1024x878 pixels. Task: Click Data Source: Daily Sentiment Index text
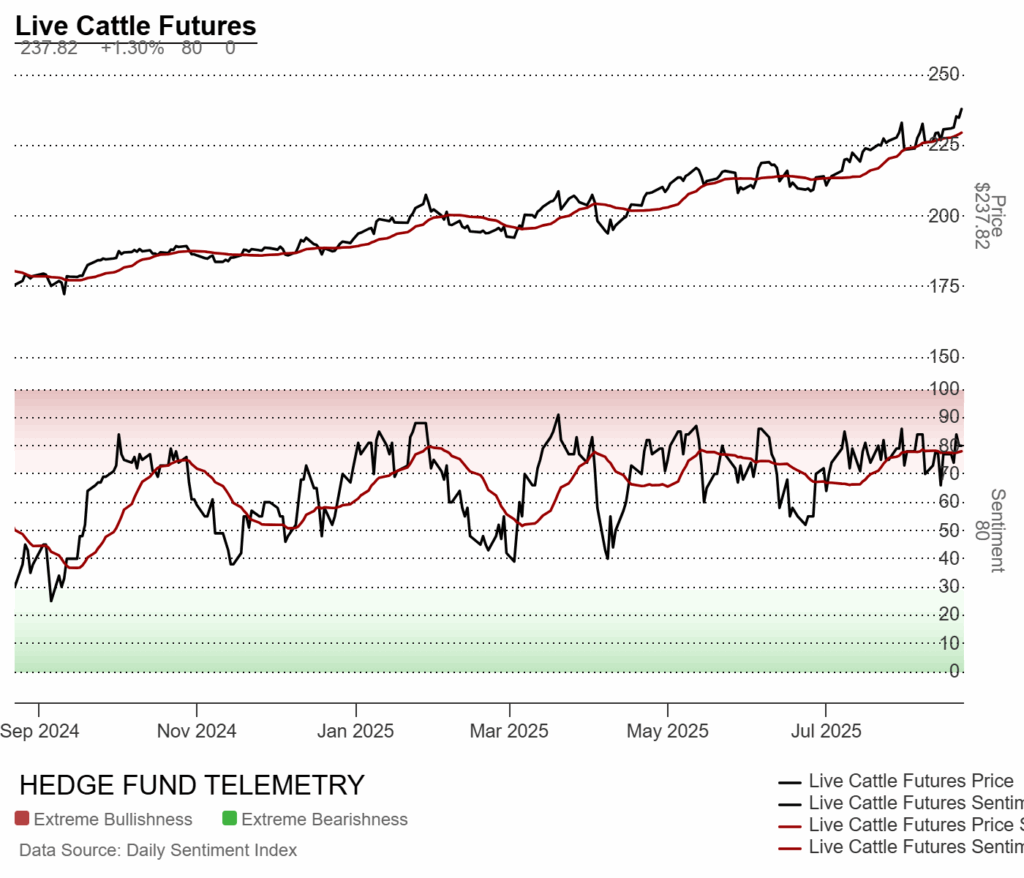pos(158,850)
